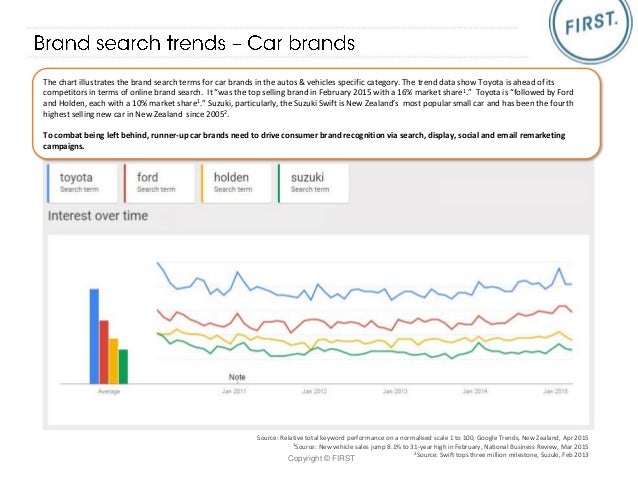This screenshot has width=638, height=479.
Task: Click the Interest over time heading
Action: 98,216
